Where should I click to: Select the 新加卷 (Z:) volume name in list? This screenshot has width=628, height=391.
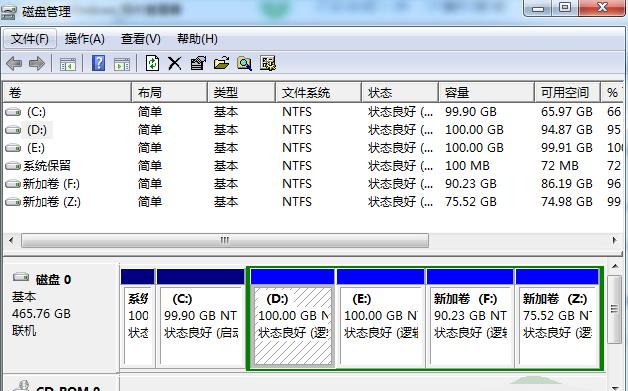pos(52,202)
